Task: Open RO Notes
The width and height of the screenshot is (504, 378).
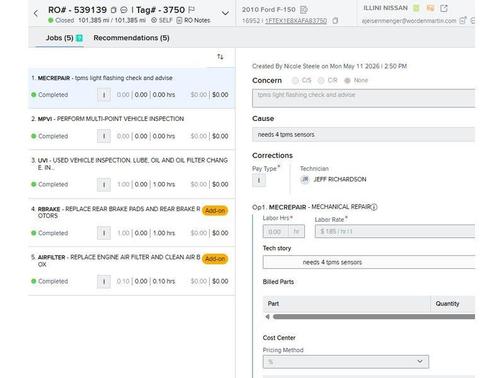Action: (x=193, y=20)
